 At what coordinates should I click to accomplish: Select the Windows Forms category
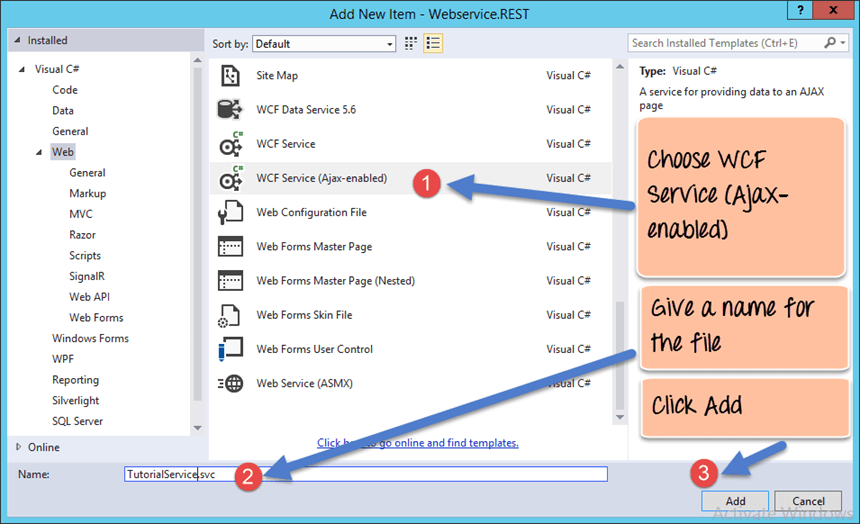point(90,338)
